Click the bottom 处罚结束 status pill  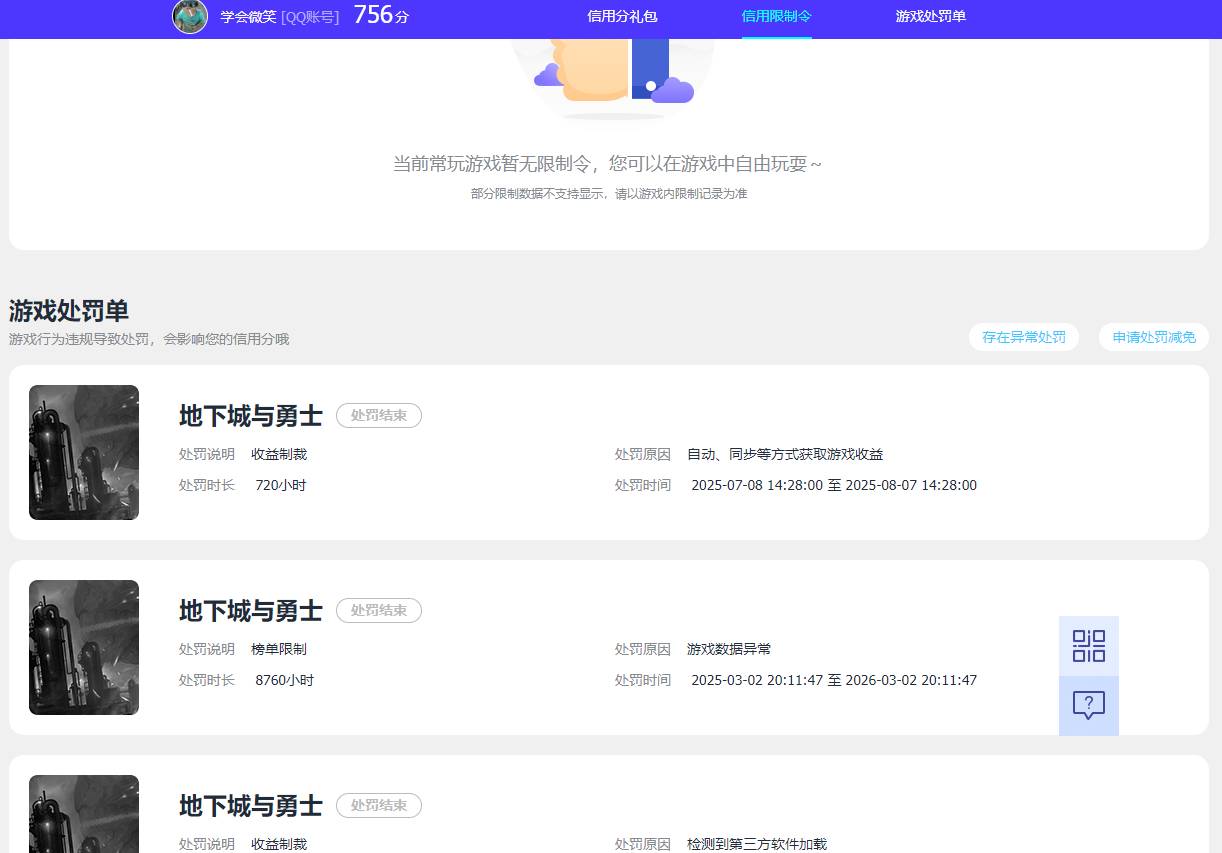[x=378, y=805]
